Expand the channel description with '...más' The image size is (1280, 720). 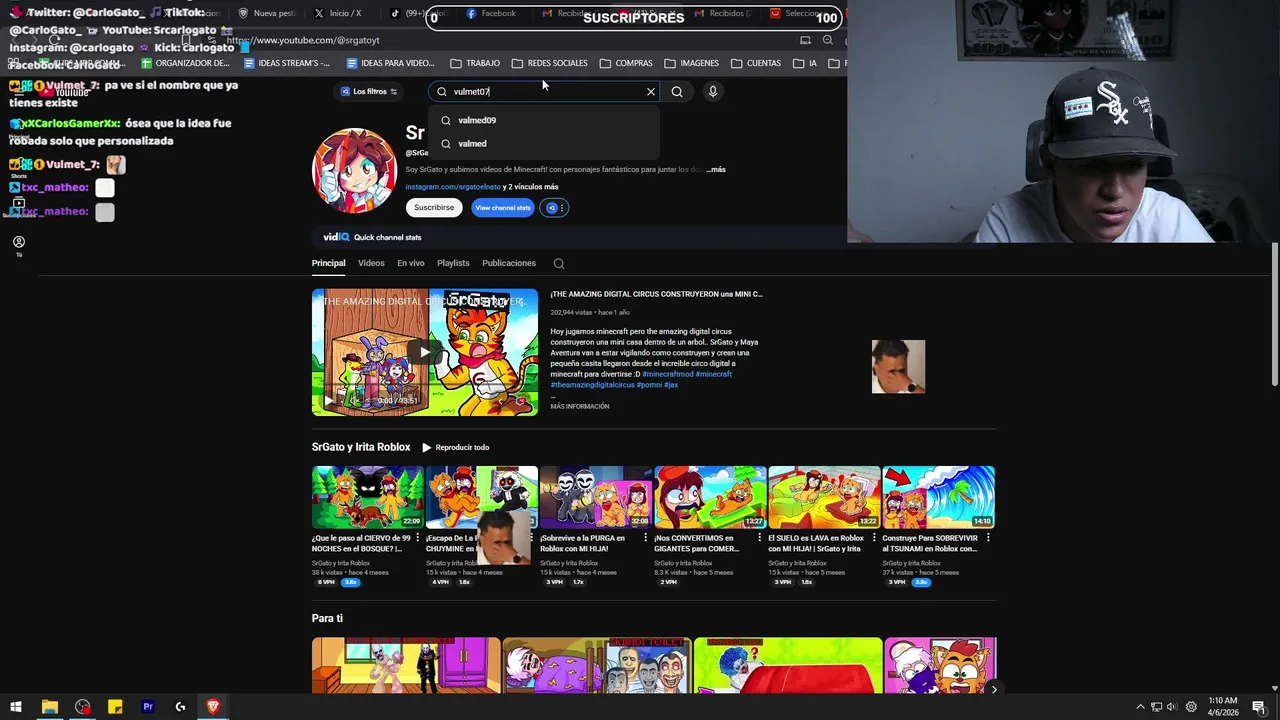(716, 169)
